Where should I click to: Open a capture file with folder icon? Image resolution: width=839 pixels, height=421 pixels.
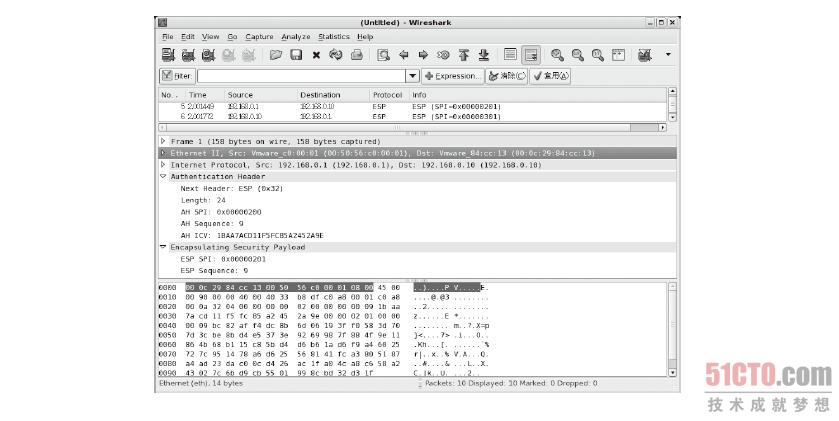coord(276,55)
